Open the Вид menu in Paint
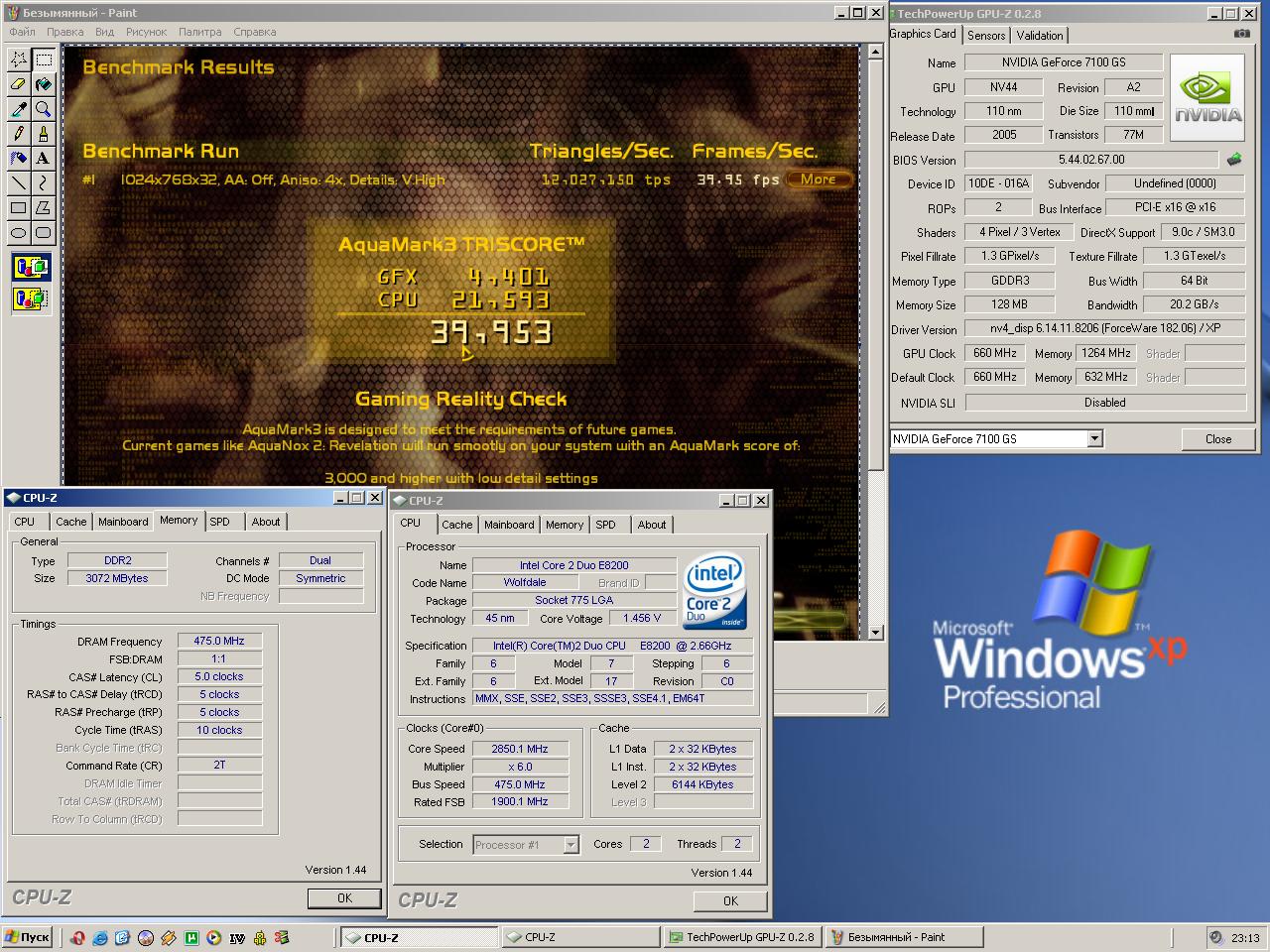 [104, 32]
